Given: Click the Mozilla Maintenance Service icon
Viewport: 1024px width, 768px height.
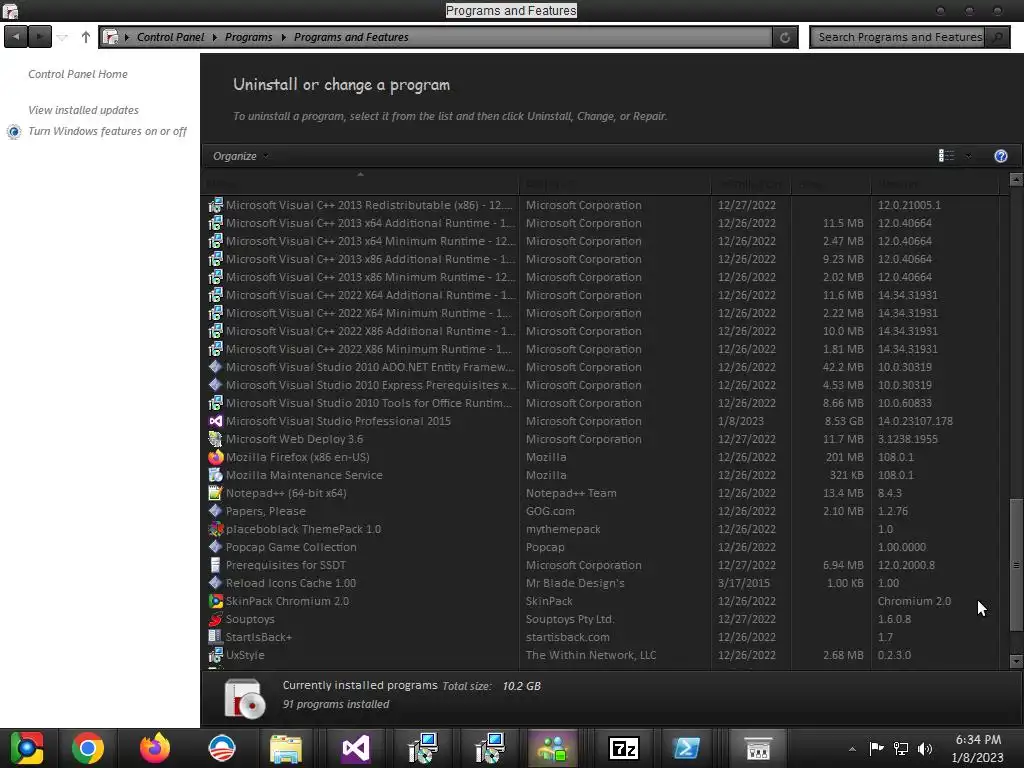Looking at the screenshot, I should point(216,475).
